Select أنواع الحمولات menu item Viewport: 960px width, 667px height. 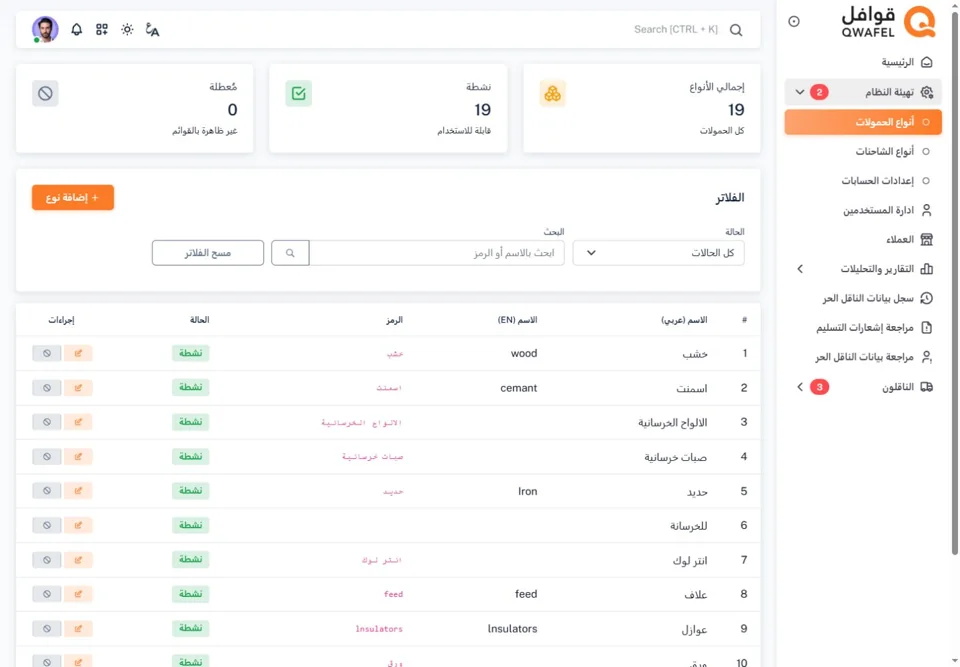[x=863, y=122]
